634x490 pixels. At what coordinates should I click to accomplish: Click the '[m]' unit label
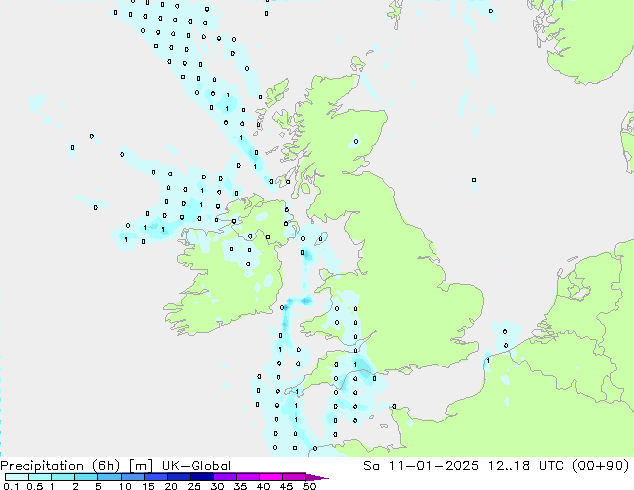pyautogui.click(x=140, y=466)
